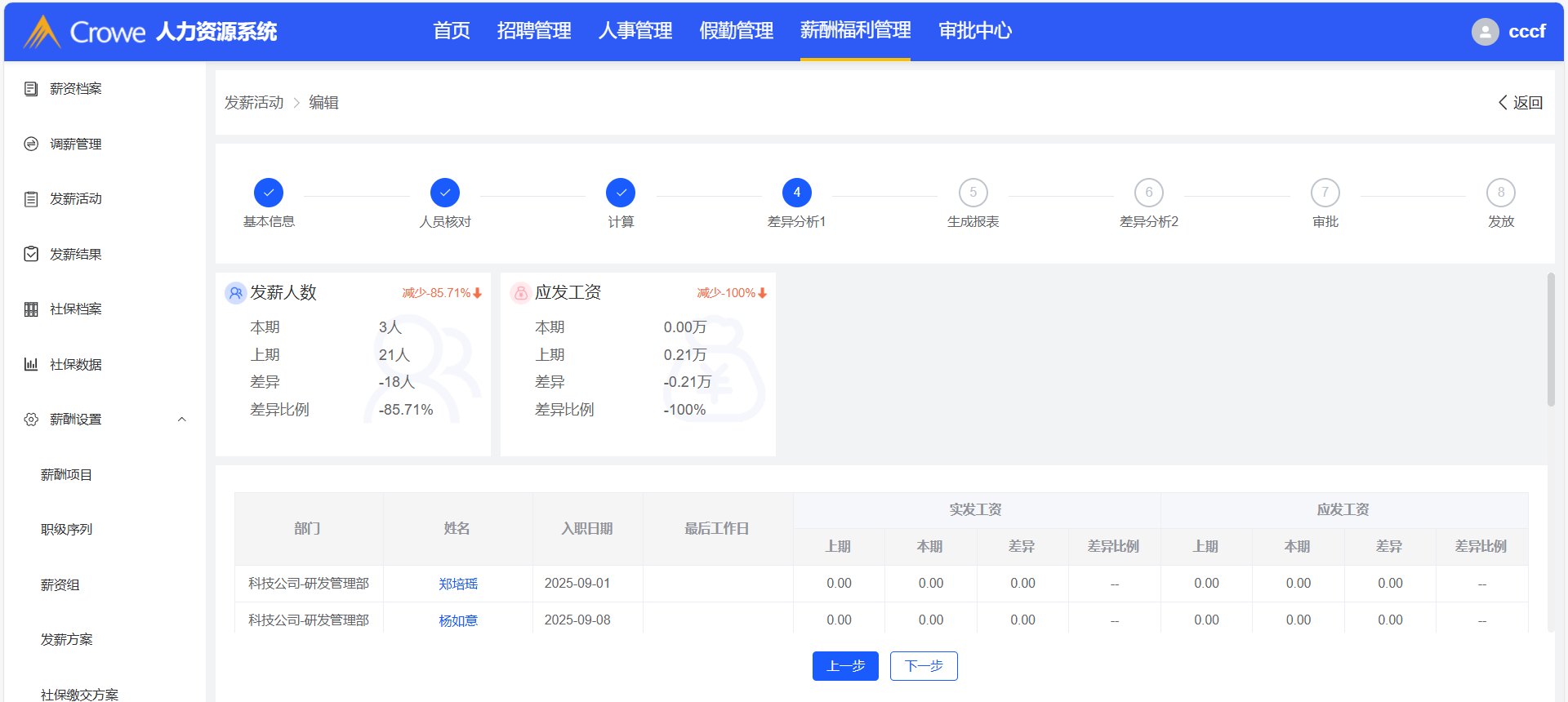Click the vertical scrollbar on the right
Screen dimensions: 1568x702
(1551, 339)
